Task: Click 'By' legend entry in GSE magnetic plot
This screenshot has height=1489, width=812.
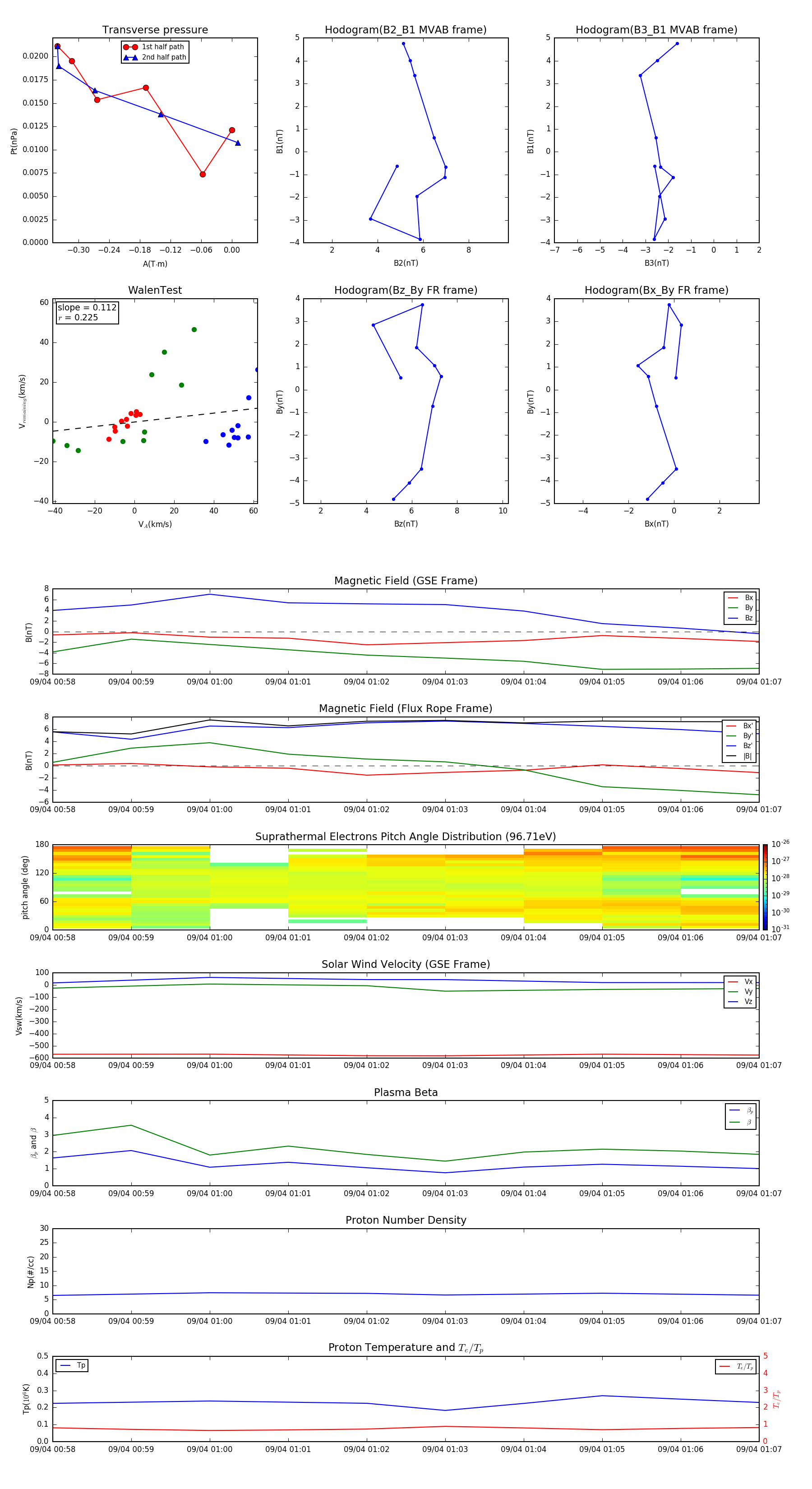Action: coord(740,607)
